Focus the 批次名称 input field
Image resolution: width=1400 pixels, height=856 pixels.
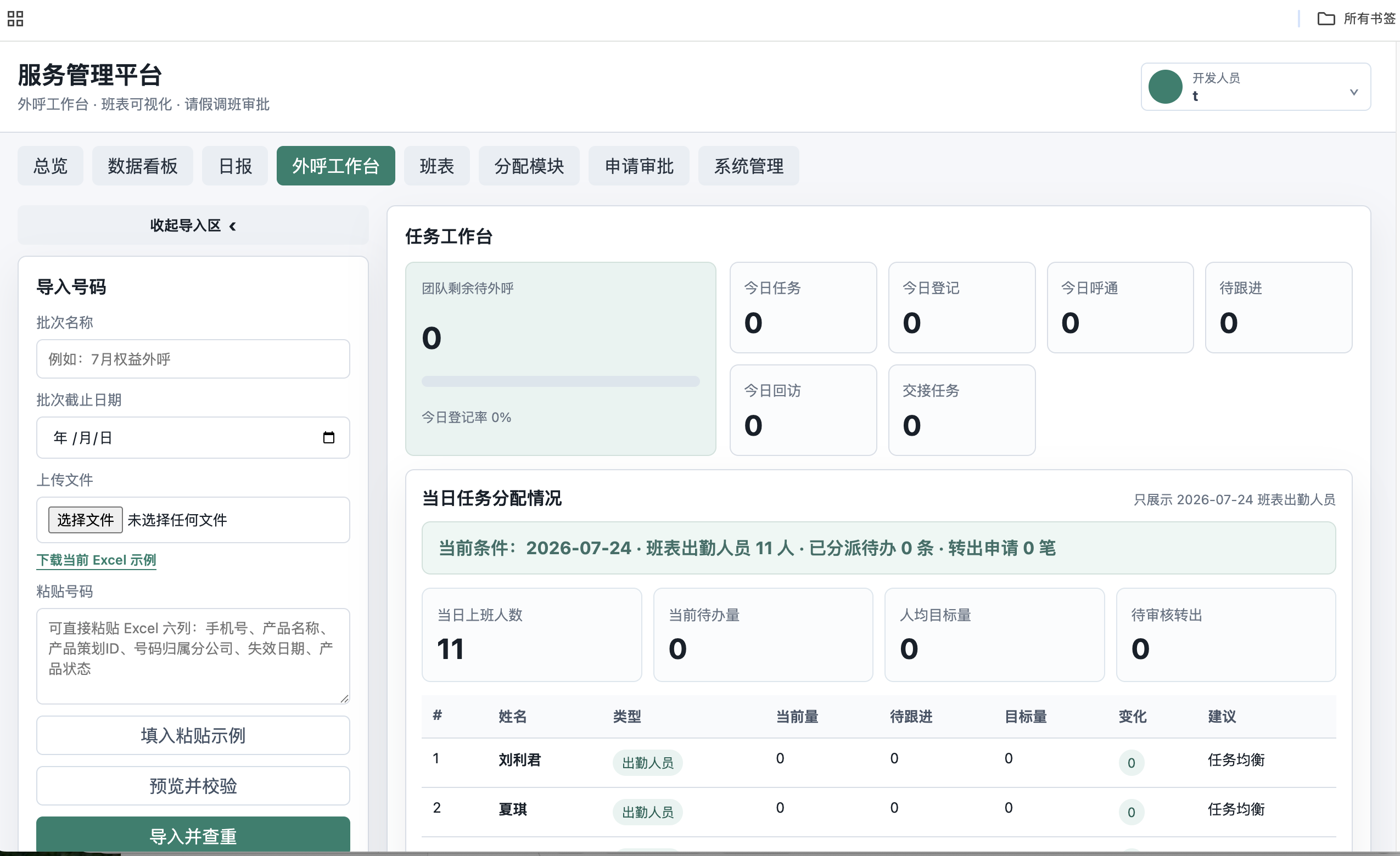(193, 359)
